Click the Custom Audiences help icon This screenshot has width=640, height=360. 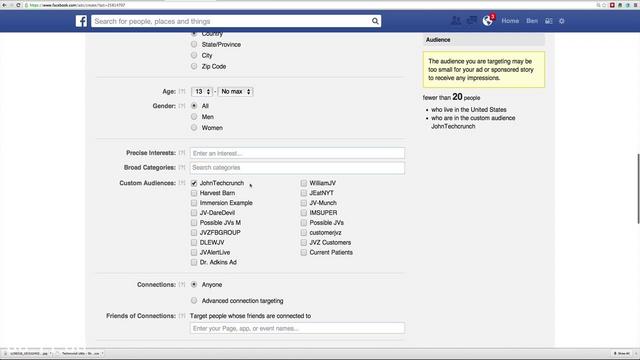(x=182, y=183)
